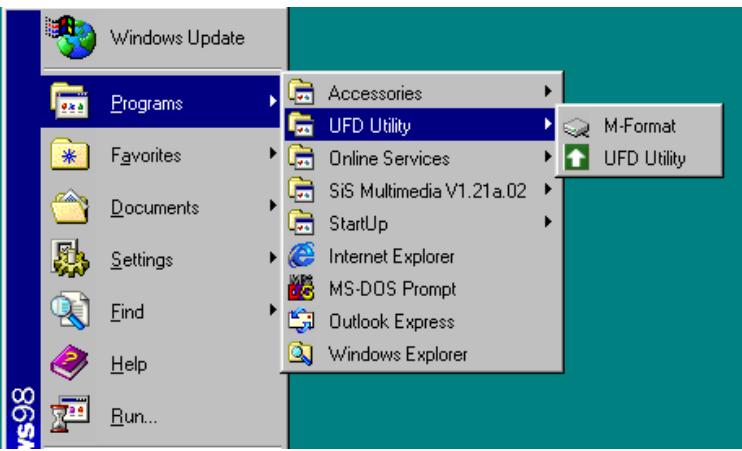Click the Online Services folder icon
The image size is (742, 451).
tap(301, 157)
